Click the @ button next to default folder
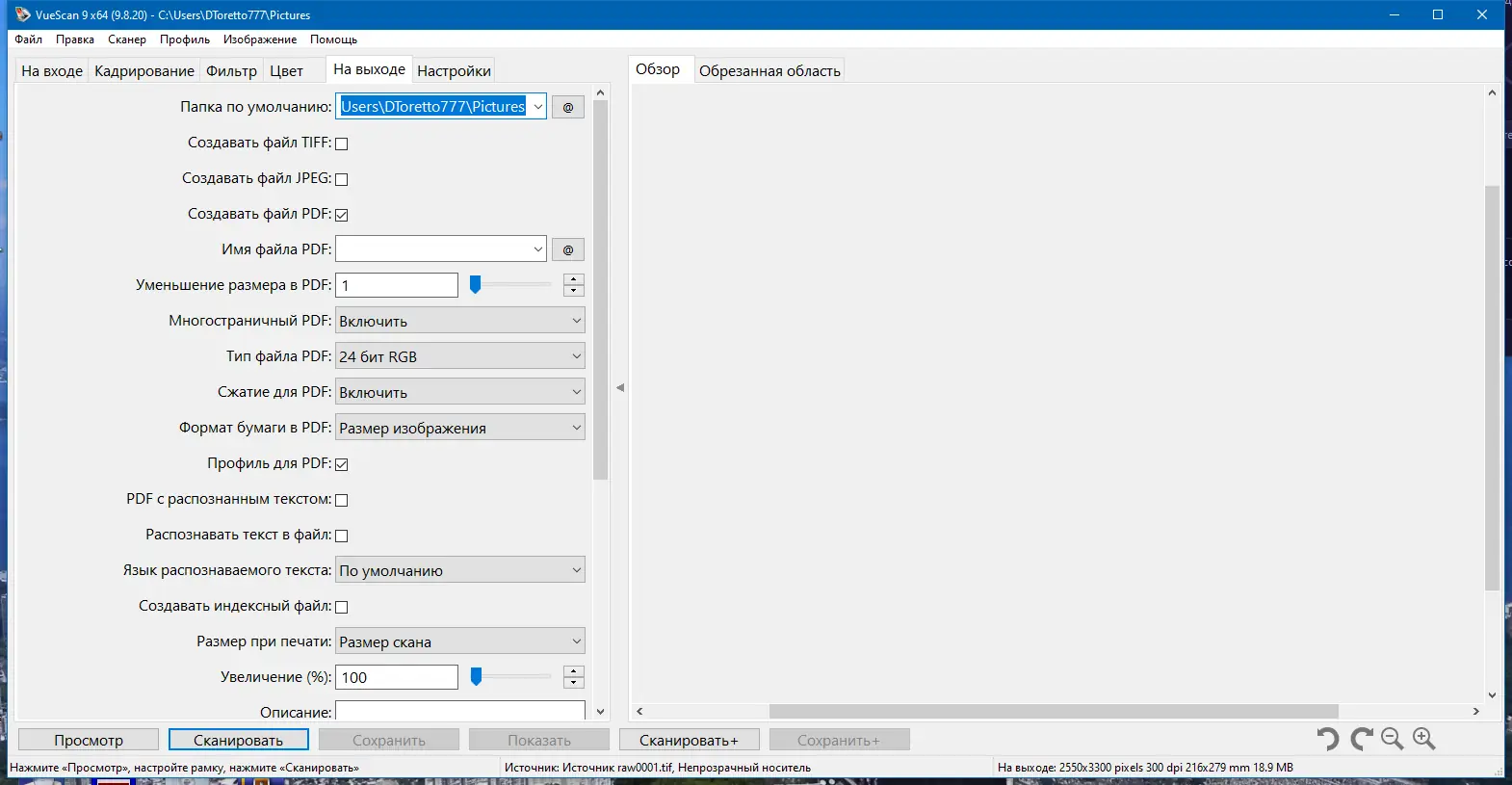Image resolution: width=1512 pixels, height=785 pixels. click(568, 107)
